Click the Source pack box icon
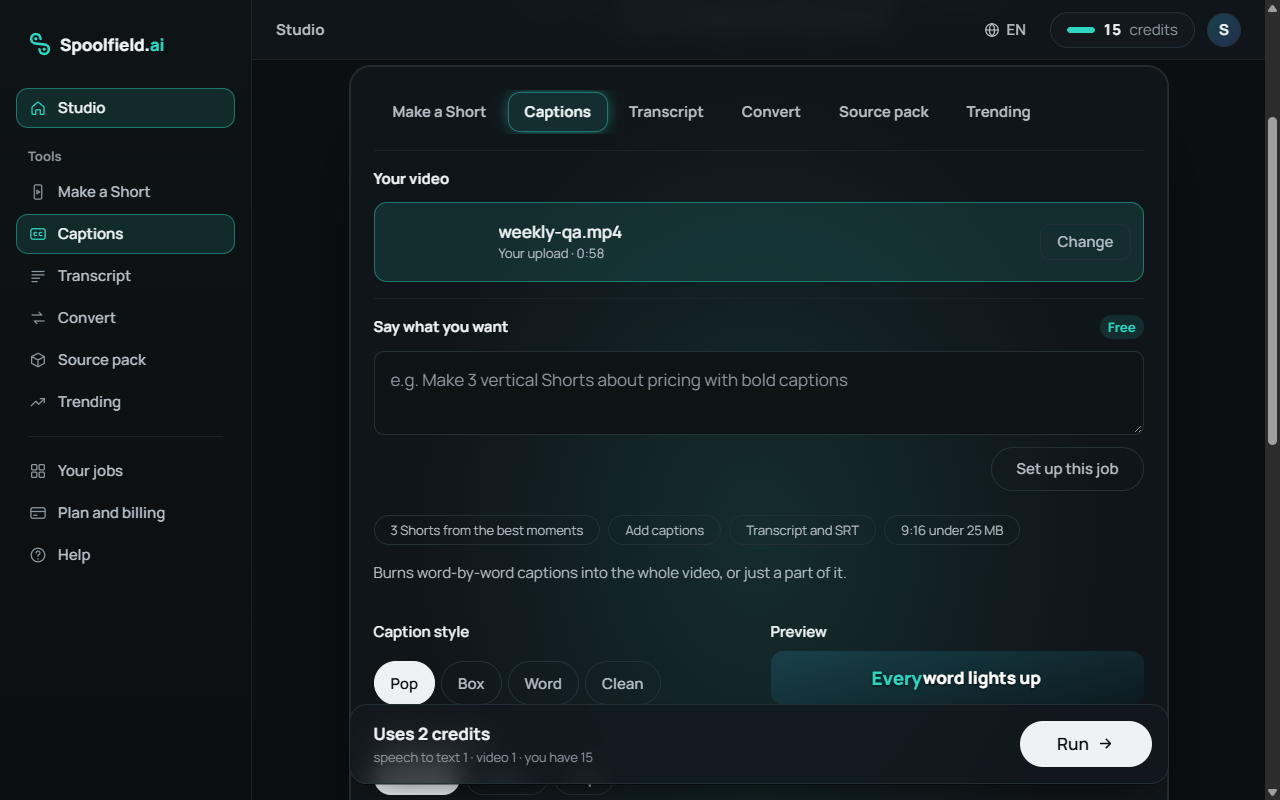Screen dimensions: 1280x800 [38, 360]
